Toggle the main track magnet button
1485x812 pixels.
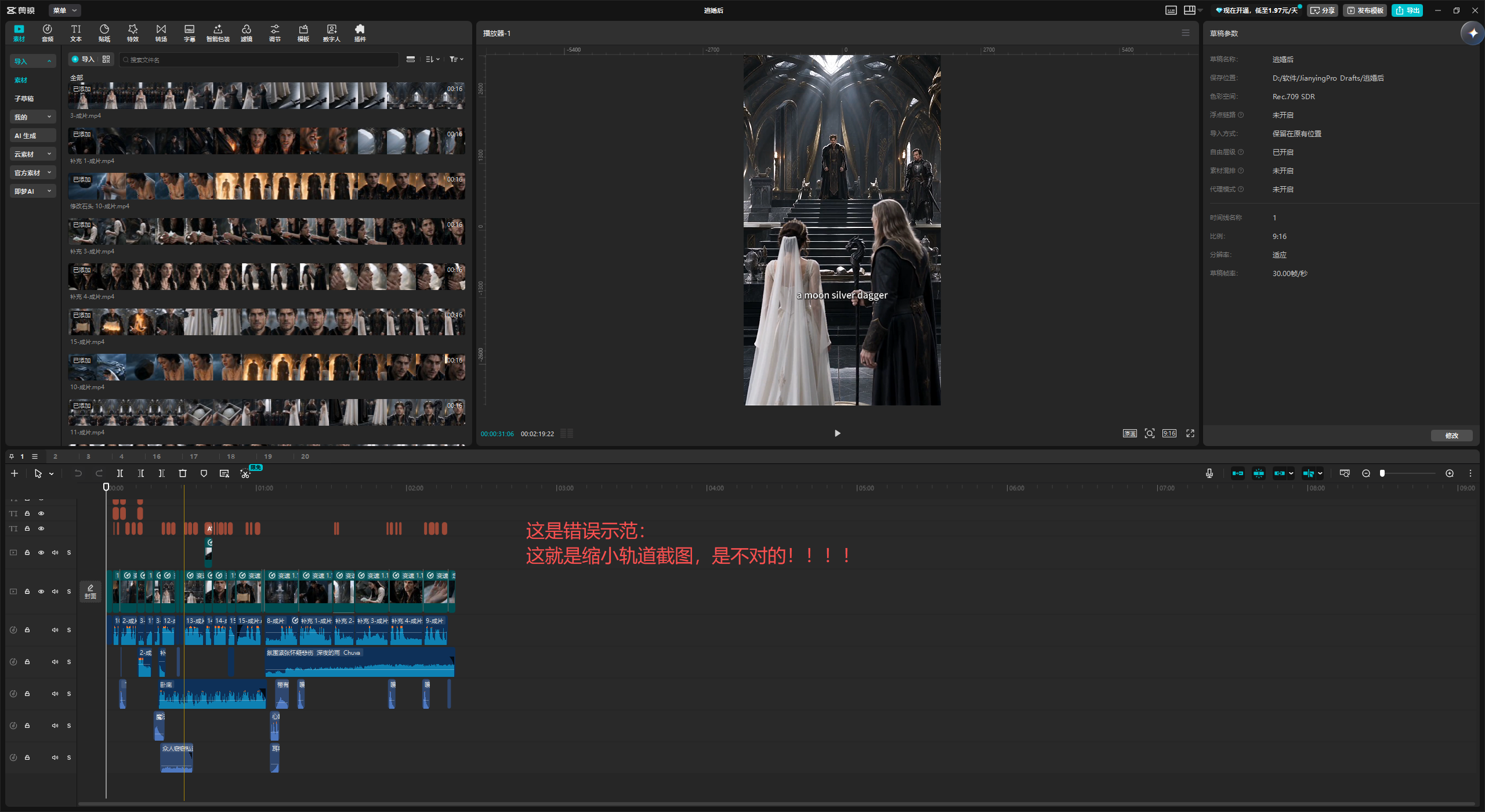(1238, 474)
